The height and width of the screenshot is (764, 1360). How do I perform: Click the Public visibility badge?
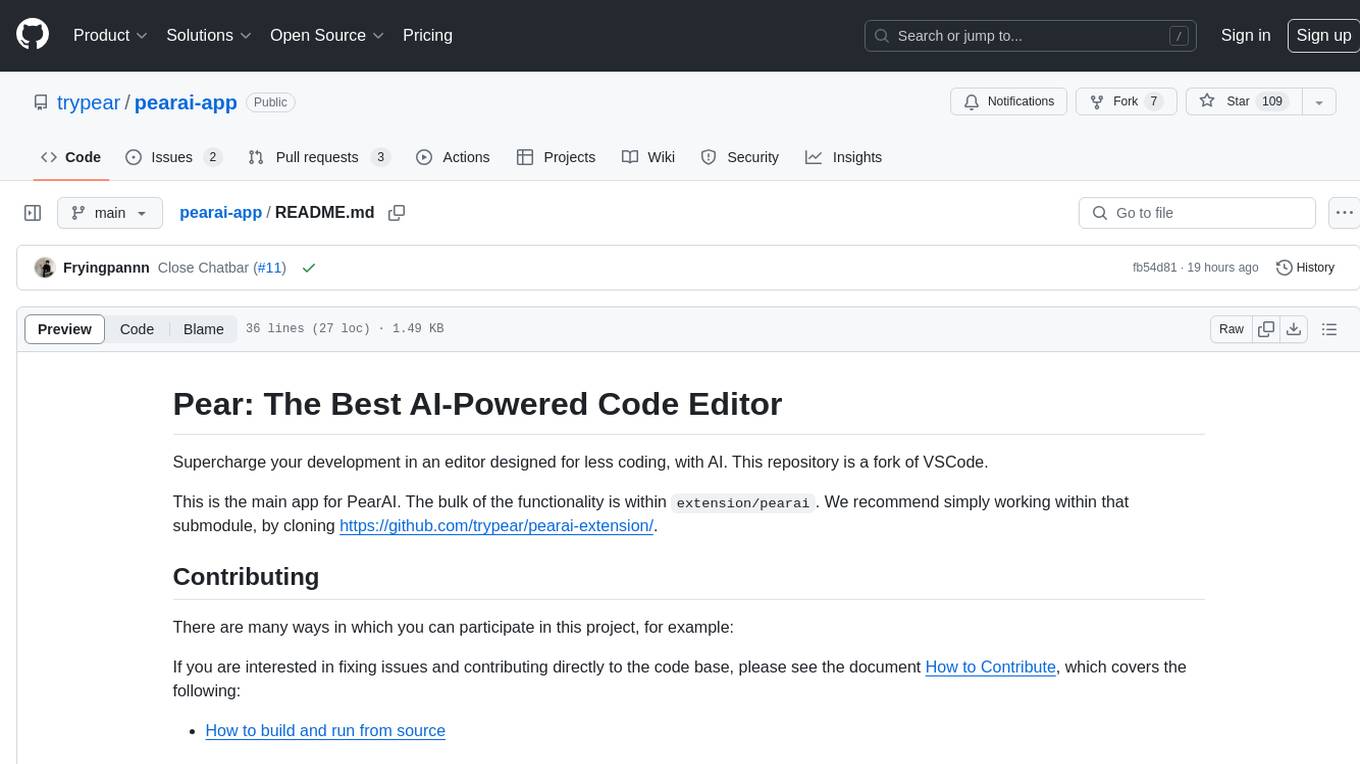[x=270, y=102]
